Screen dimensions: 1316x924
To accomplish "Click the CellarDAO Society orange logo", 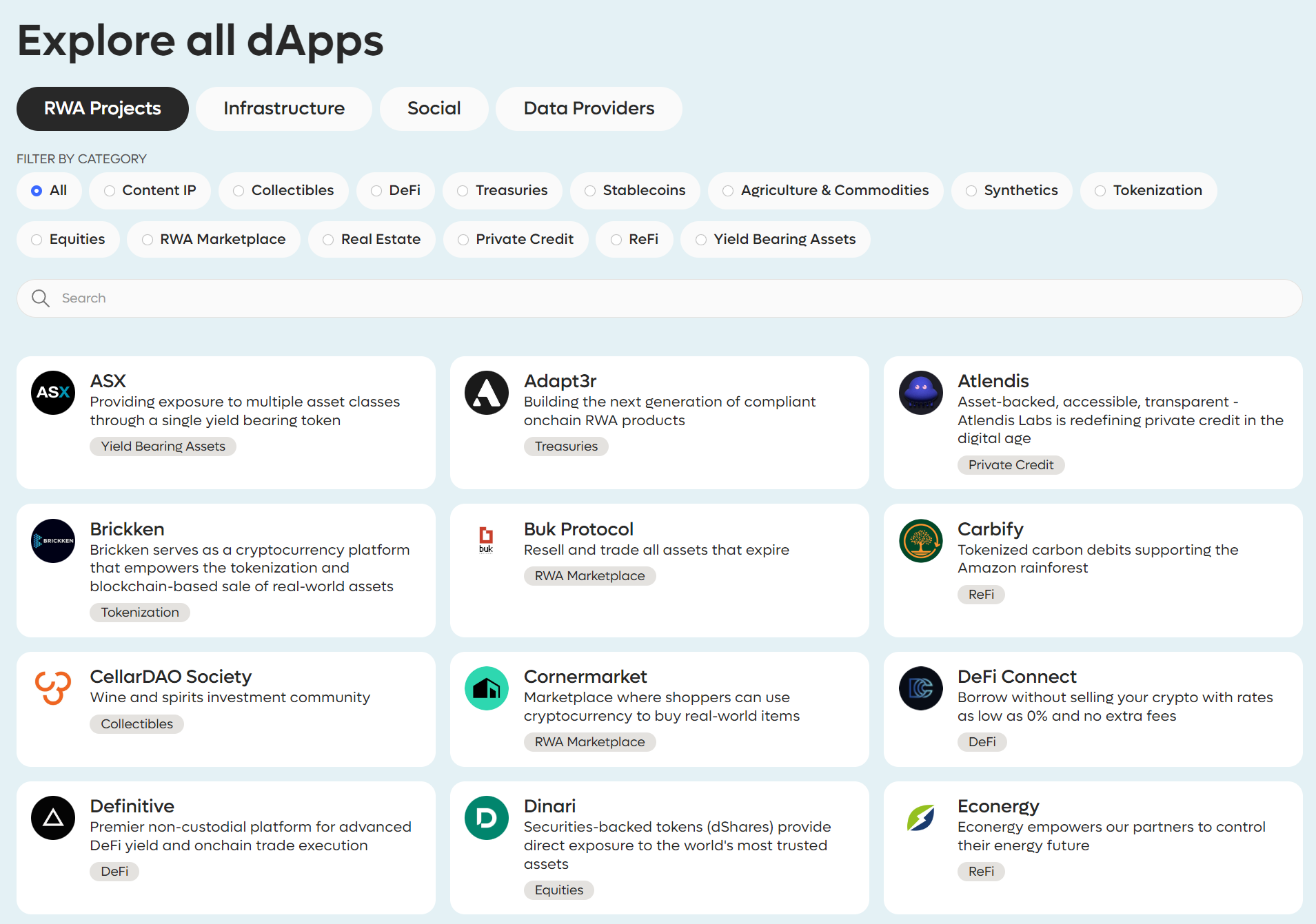I will coord(53,688).
